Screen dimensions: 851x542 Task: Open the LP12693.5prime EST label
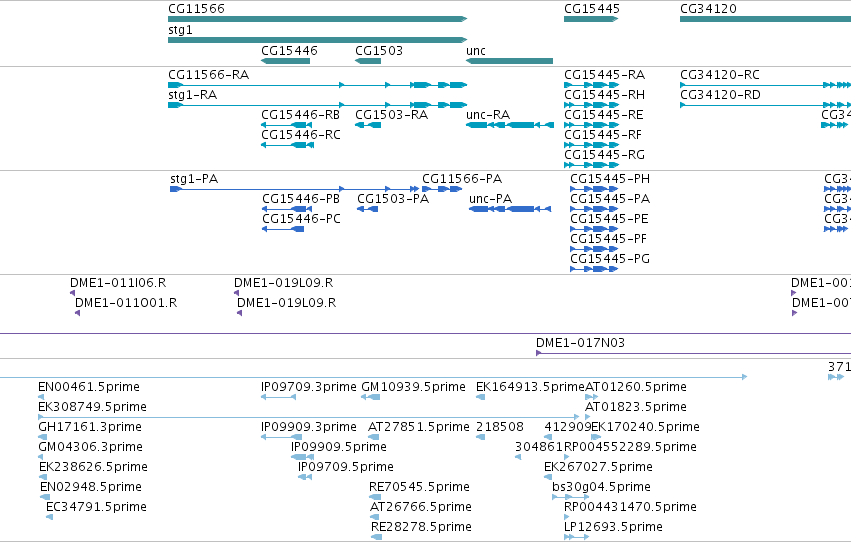pyautogui.click(x=613, y=528)
